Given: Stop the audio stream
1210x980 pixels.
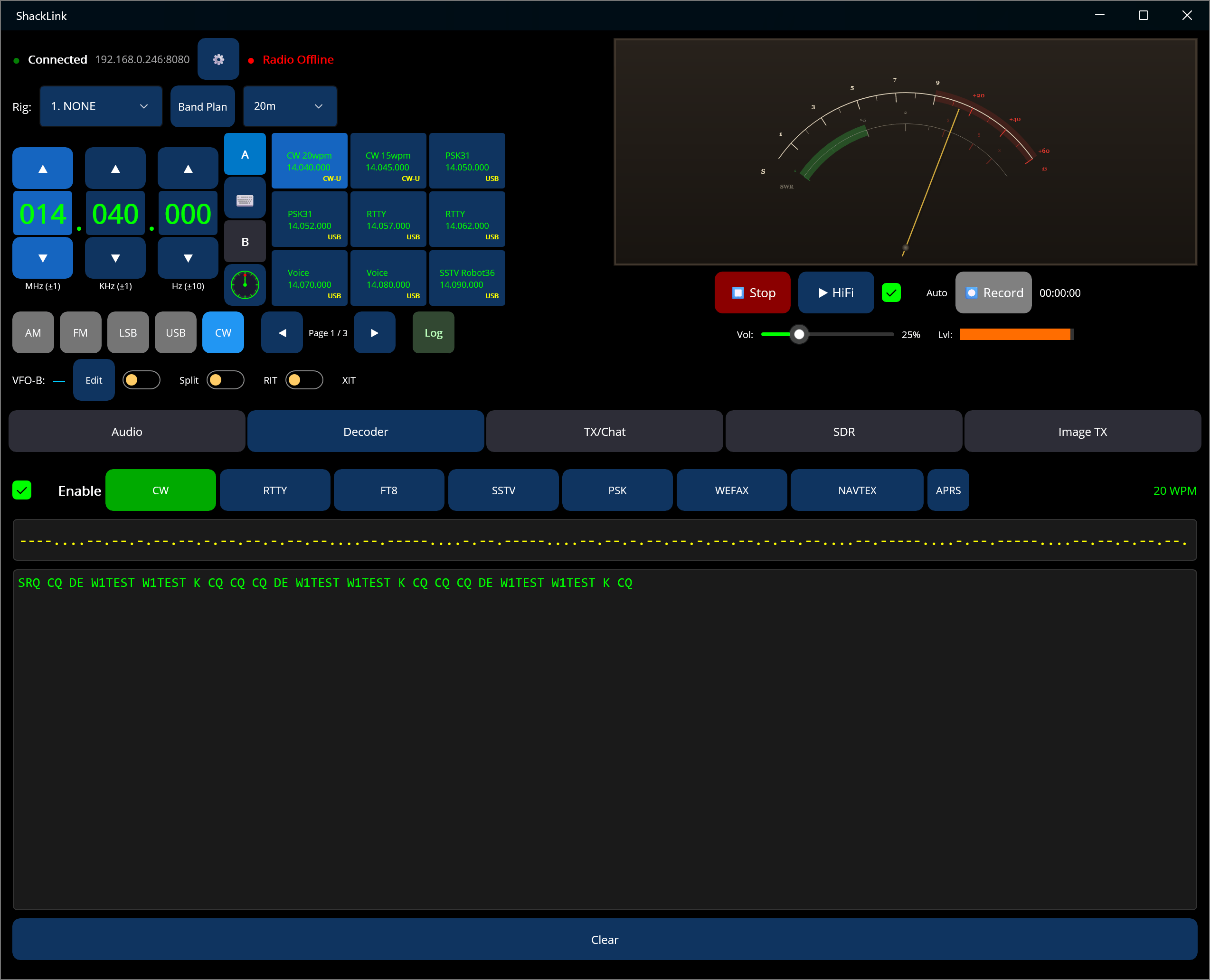Looking at the screenshot, I should (752, 292).
